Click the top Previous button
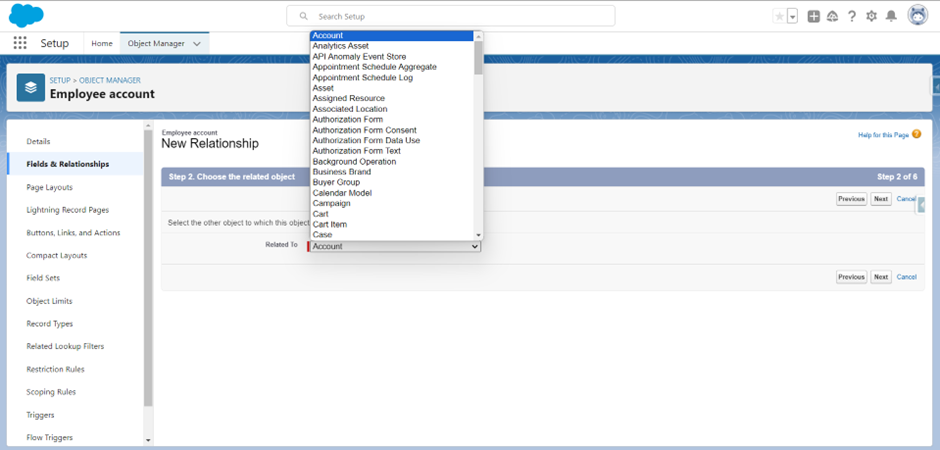 point(851,199)
